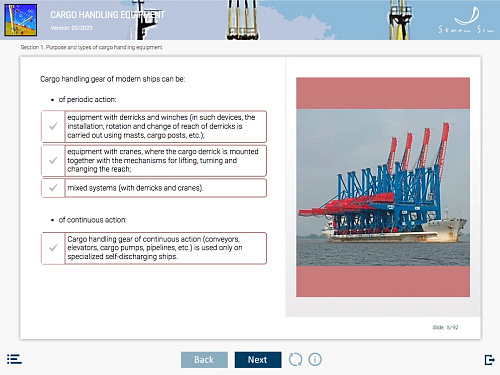
Task: Click the Storm Sim logo in header
Action: 466,21
